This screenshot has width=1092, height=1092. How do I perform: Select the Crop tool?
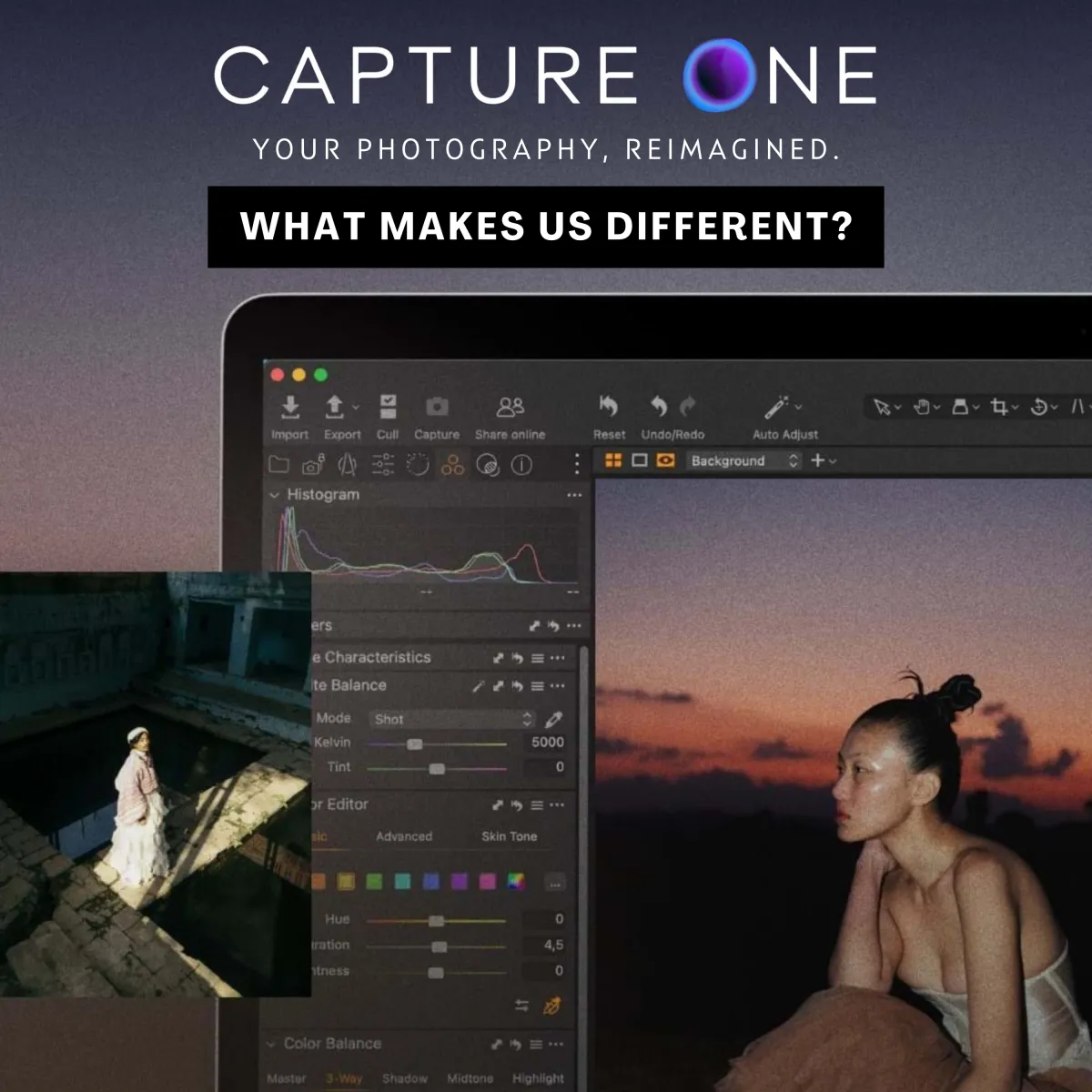coord(999,407)
